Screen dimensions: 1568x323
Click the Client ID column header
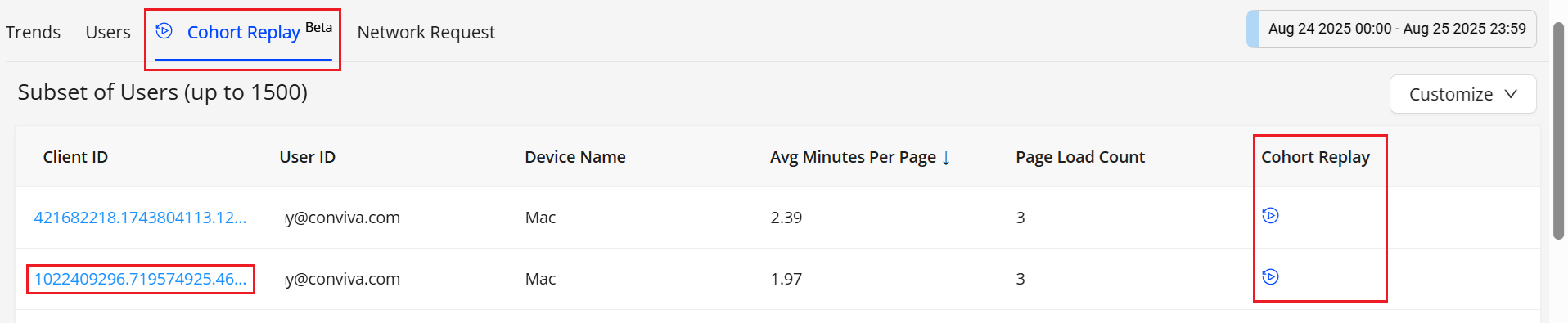(x=75, y=157)
